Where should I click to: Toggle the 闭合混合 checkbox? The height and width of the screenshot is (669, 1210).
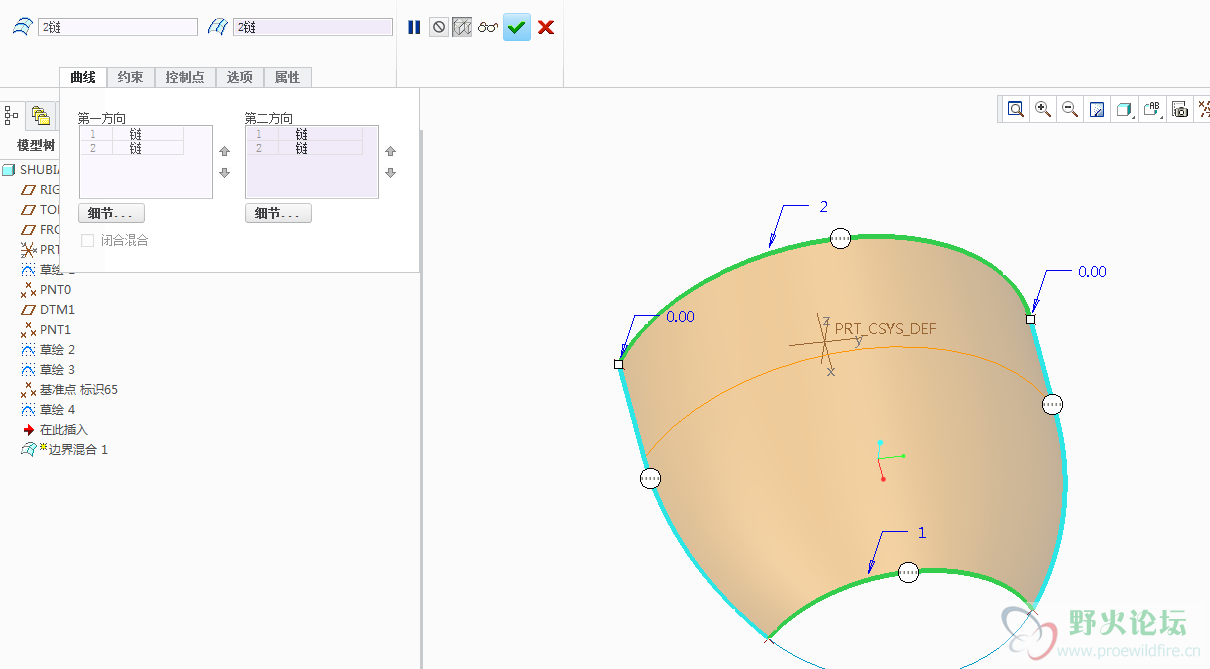coord(88,241)
